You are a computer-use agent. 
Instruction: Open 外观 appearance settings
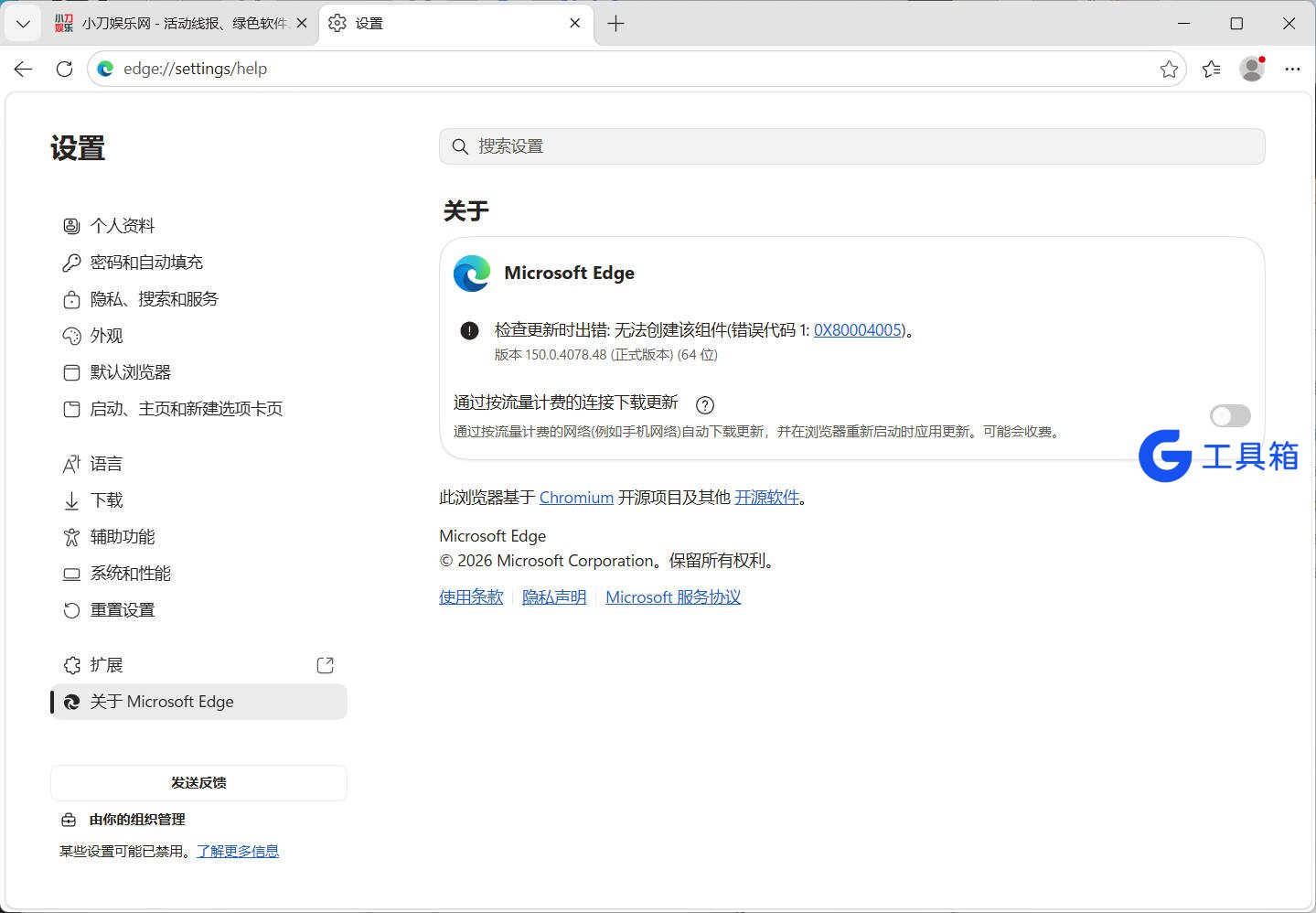point(198,336)
